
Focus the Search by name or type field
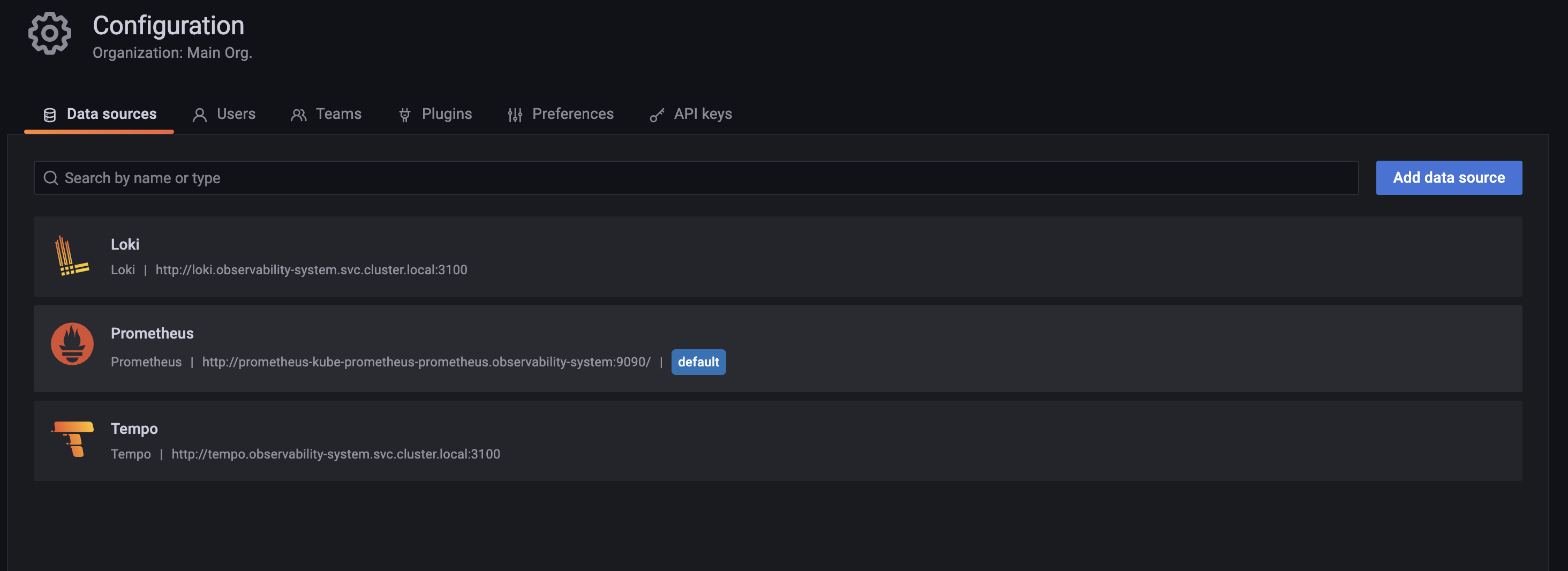[696, 178]
